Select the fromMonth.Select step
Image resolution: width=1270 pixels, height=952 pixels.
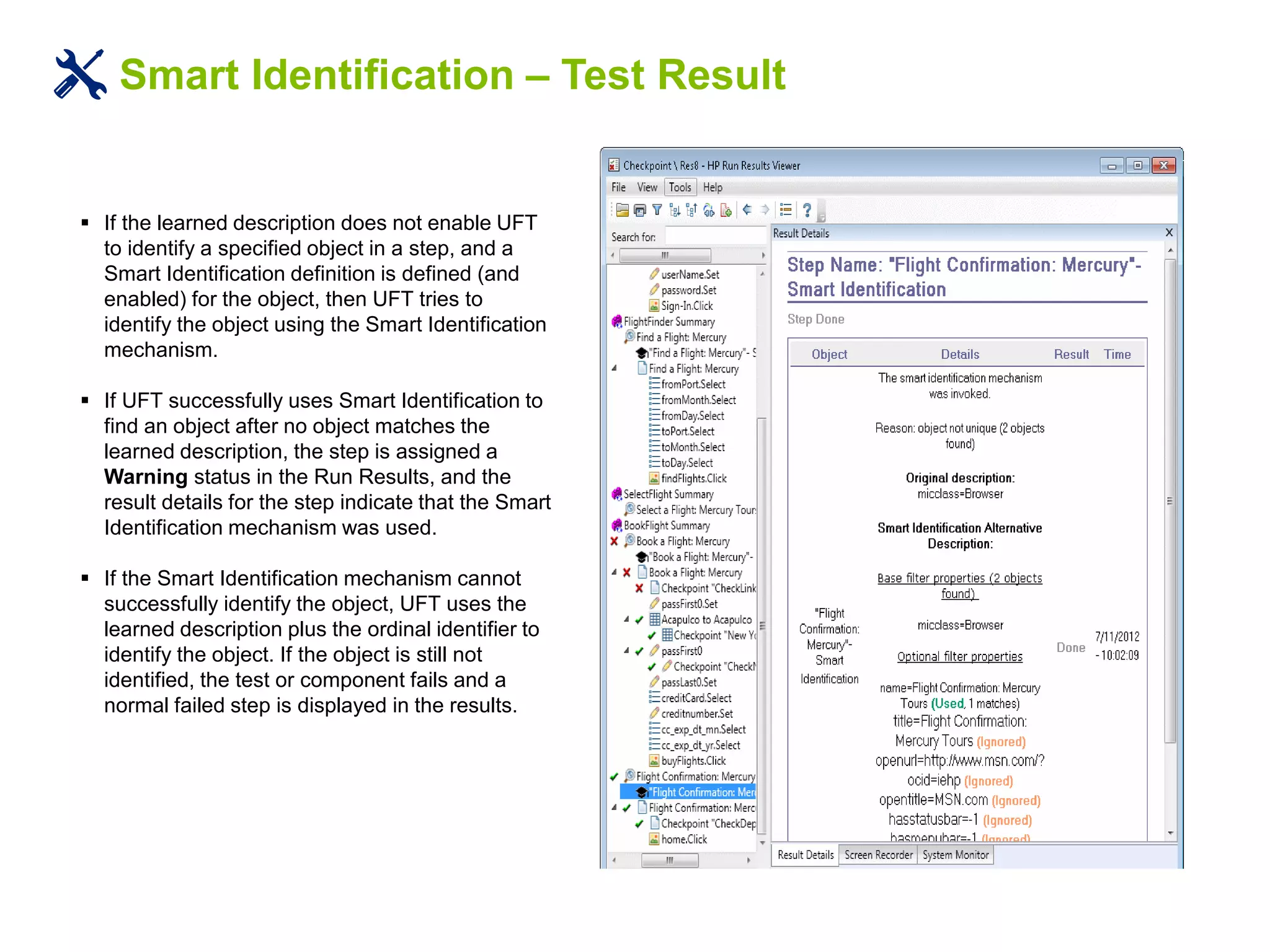(x=698, y=400)
